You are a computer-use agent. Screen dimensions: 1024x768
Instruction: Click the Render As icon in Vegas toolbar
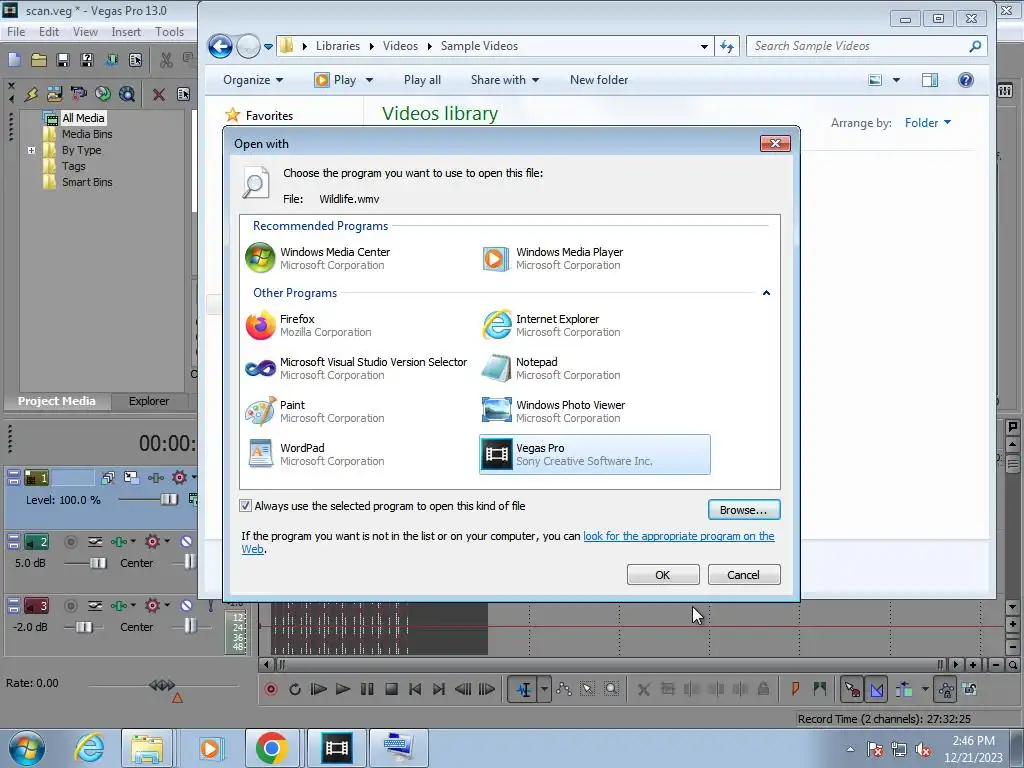coord(112,60)
